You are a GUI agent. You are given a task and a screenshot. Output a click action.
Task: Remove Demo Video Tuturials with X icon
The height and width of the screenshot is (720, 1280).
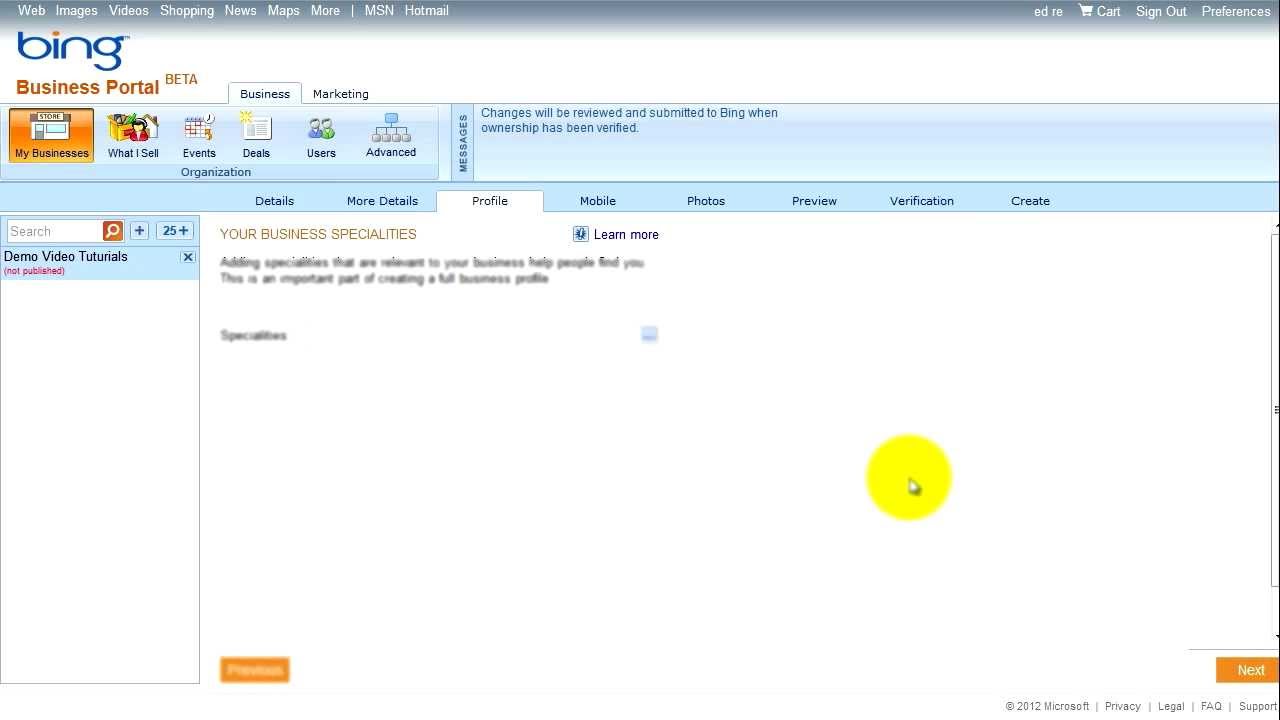pos(188,257)
